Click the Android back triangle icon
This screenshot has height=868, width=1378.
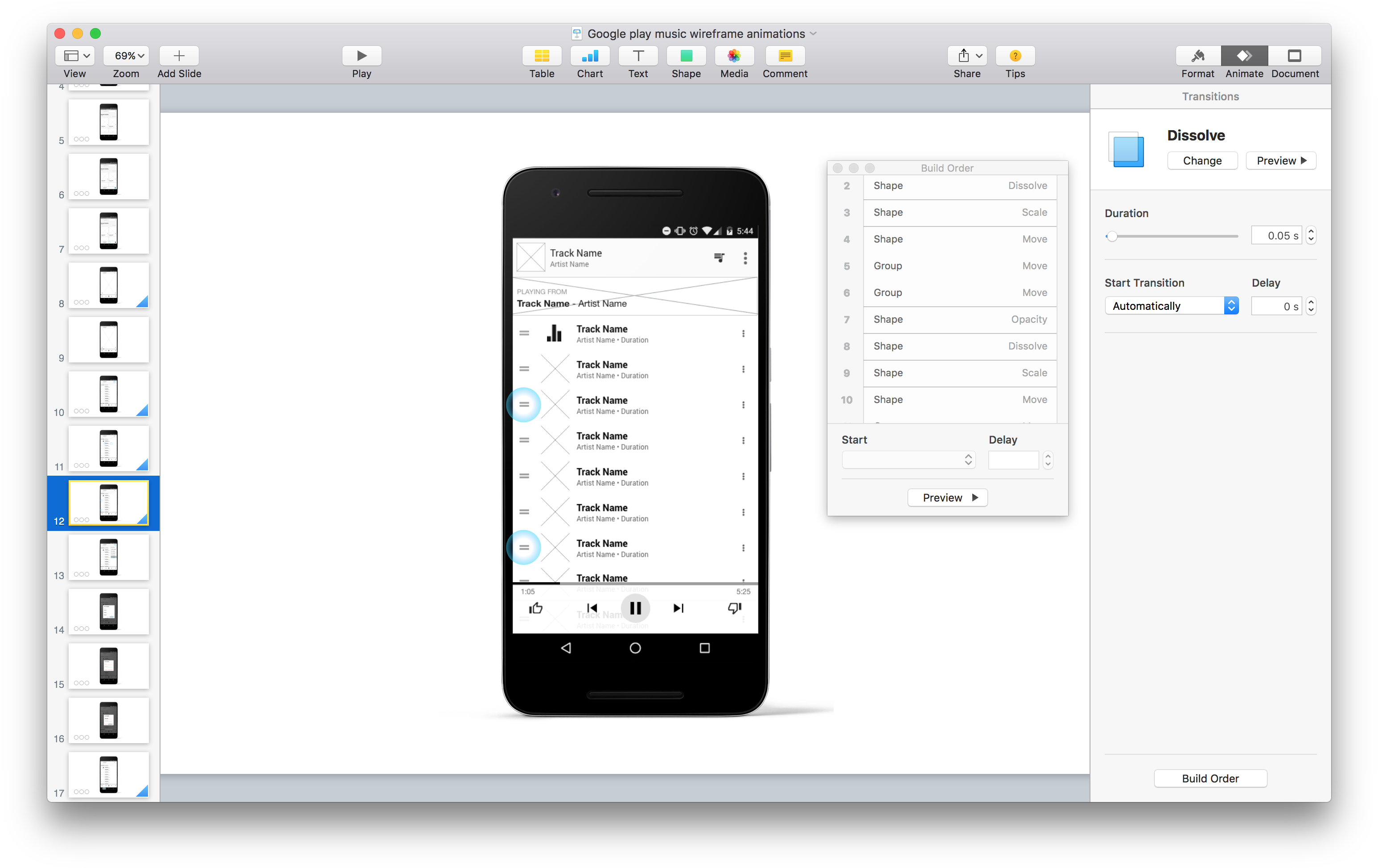tap(566, 648)
